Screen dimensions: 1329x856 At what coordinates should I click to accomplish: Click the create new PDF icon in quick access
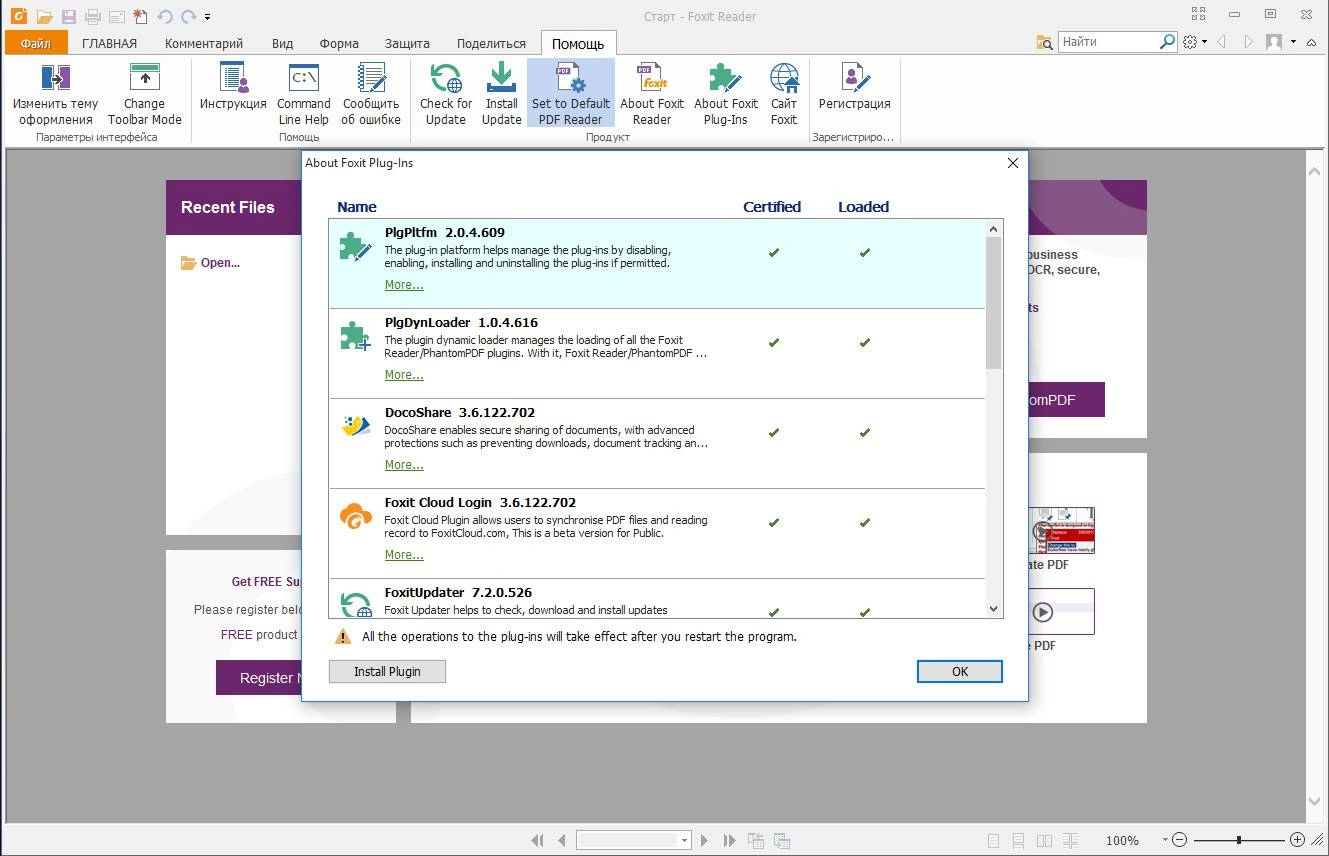(x=141, y=17)
